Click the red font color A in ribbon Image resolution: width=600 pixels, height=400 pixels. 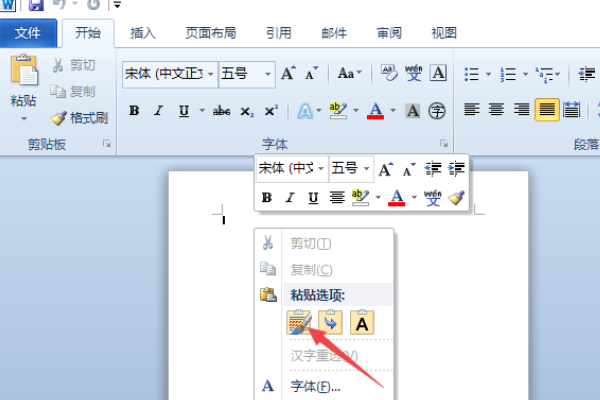point(375,111)
